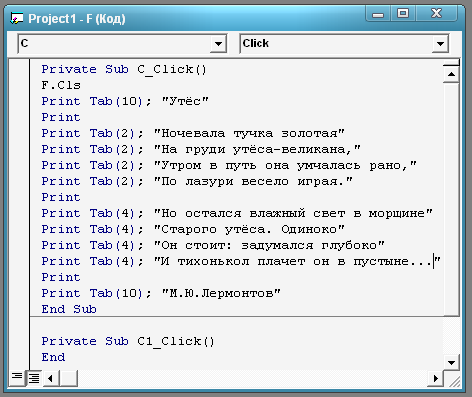The height and width of the screenshot is (397, 472).
Task: Click the horizontal scrollbar left arrow
Action: [51, 378]
